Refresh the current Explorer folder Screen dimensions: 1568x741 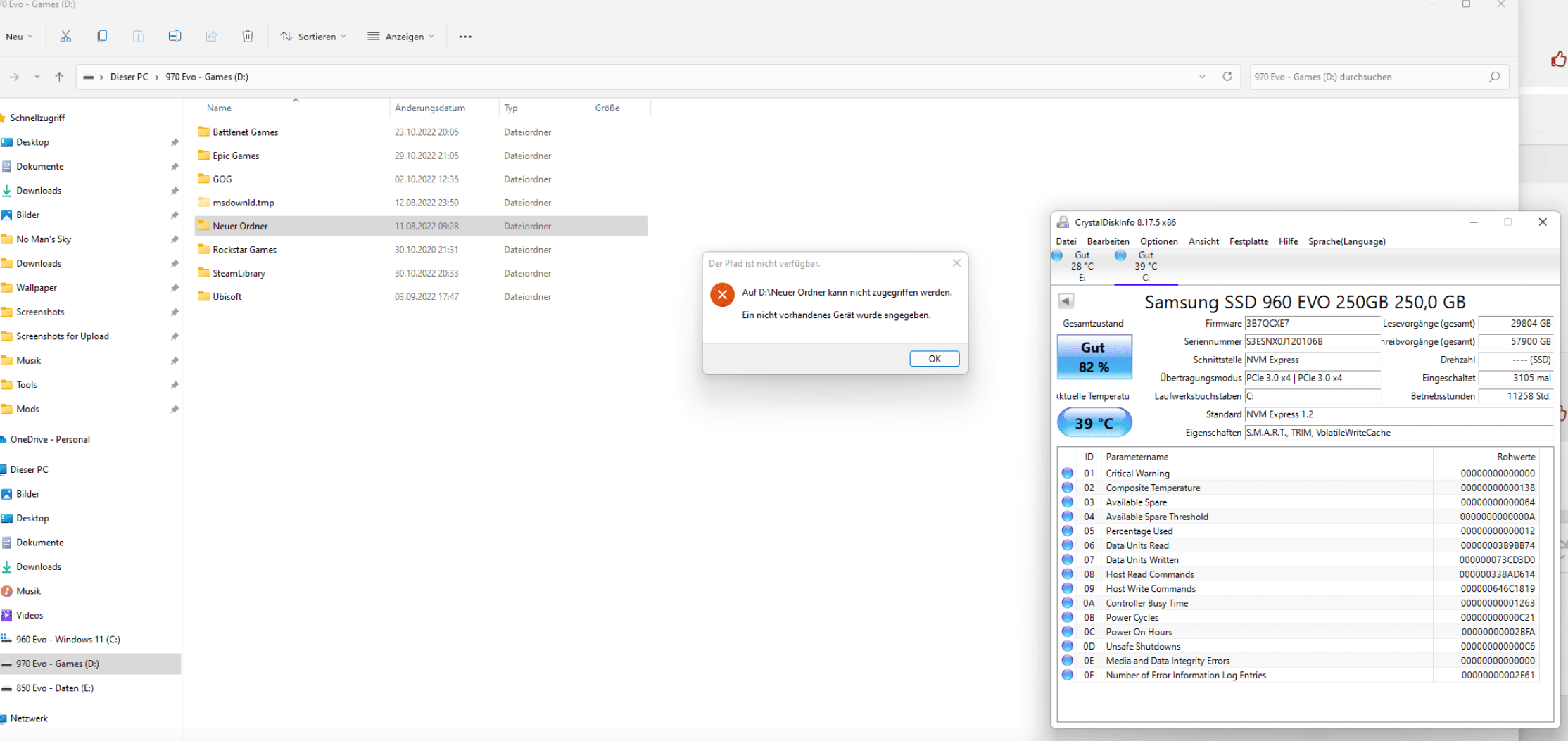coord(1227,77)
